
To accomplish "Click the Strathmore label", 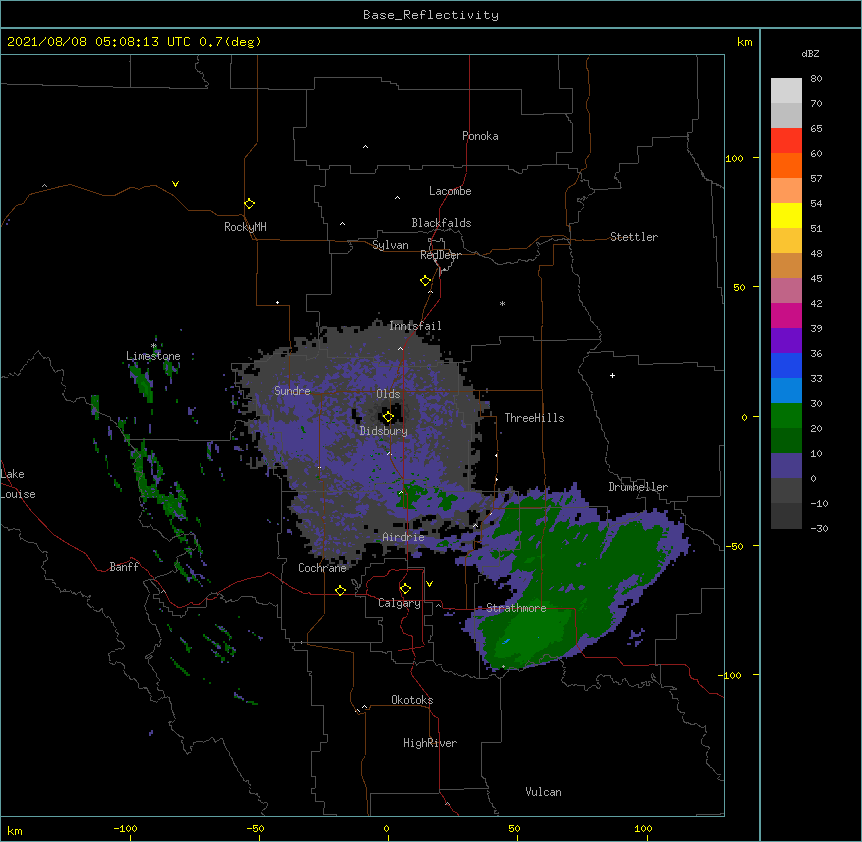I will 516,608.
